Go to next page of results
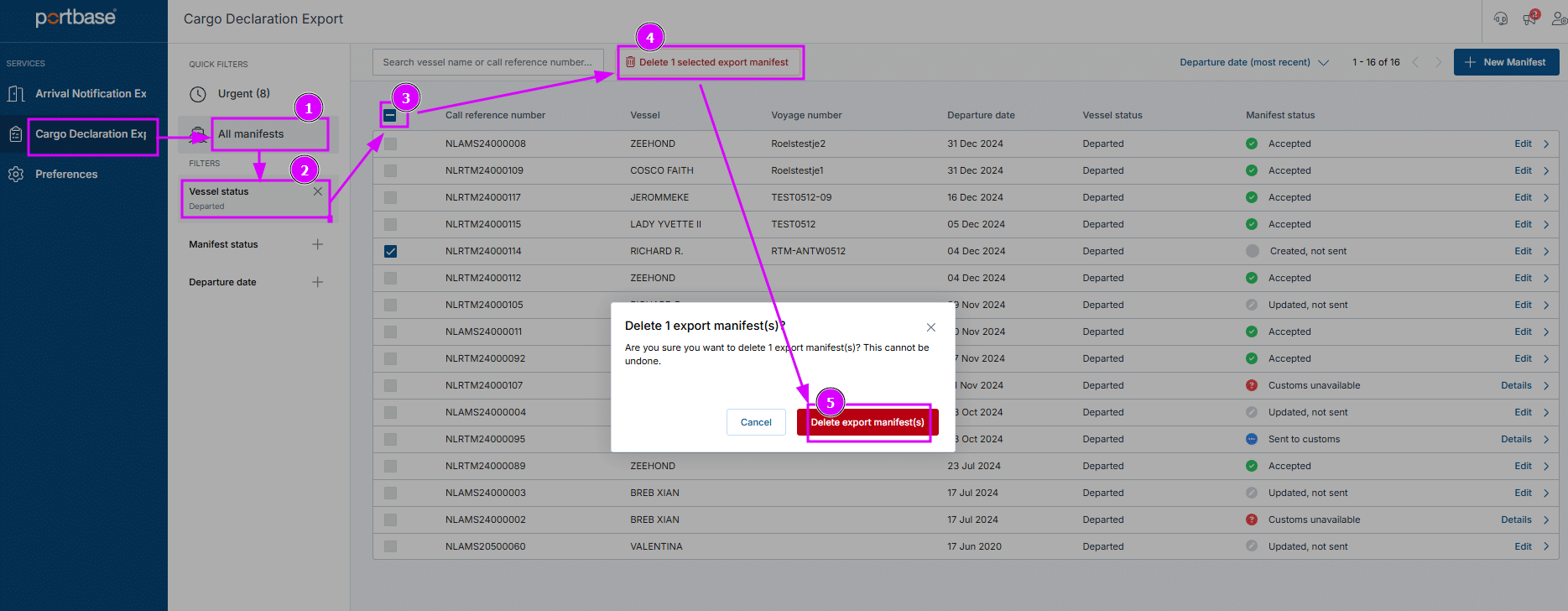The image size is (1568, 611). click(x=1439, y=62)
